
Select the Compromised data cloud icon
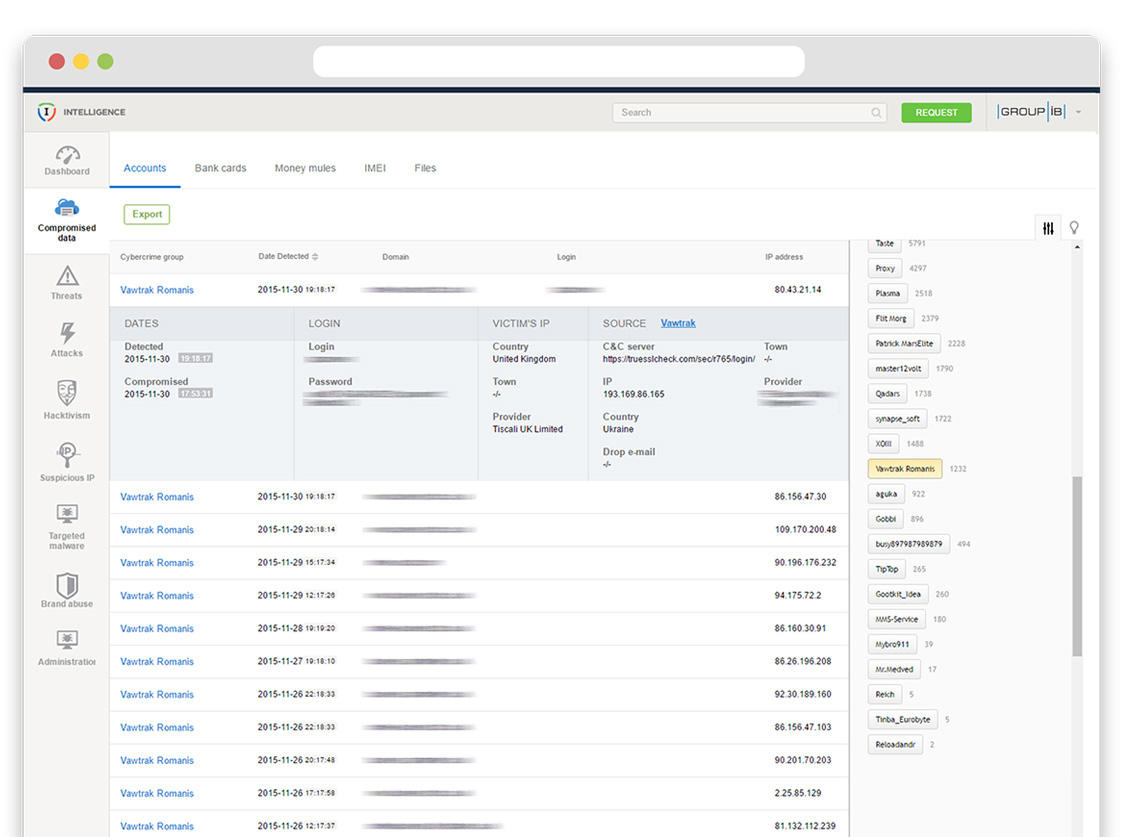point(67,208)
